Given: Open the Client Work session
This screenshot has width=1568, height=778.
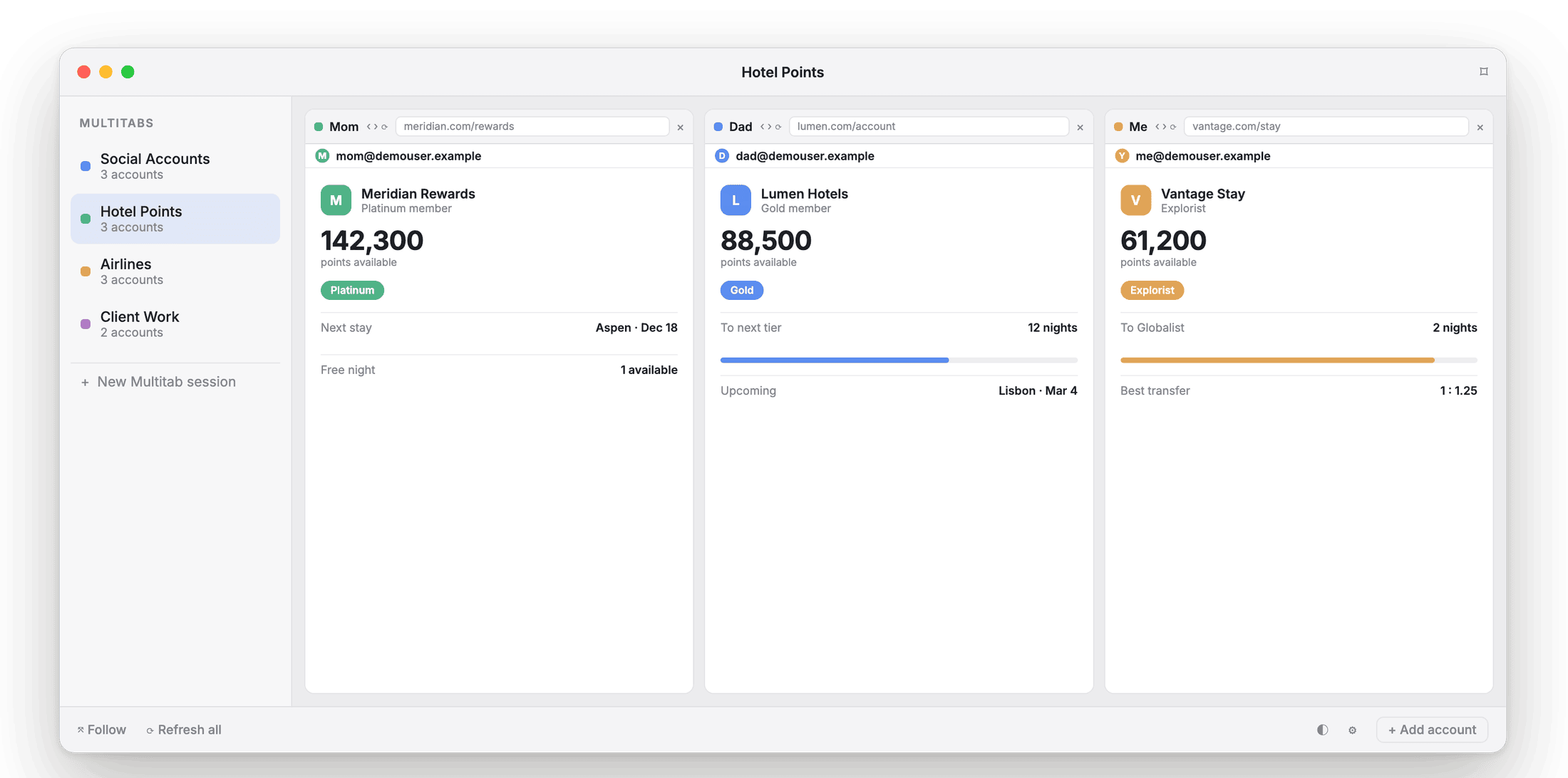Looking at the screenshot, I should tap(175, 324).
